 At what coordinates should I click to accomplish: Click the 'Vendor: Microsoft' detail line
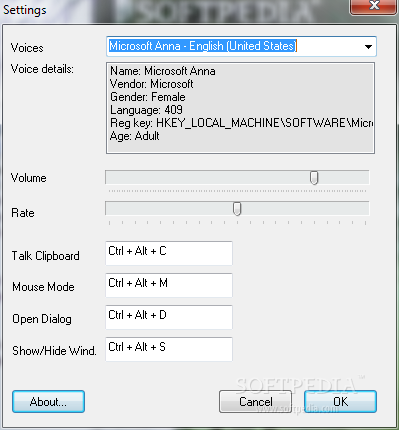click(x=152, y=84)
